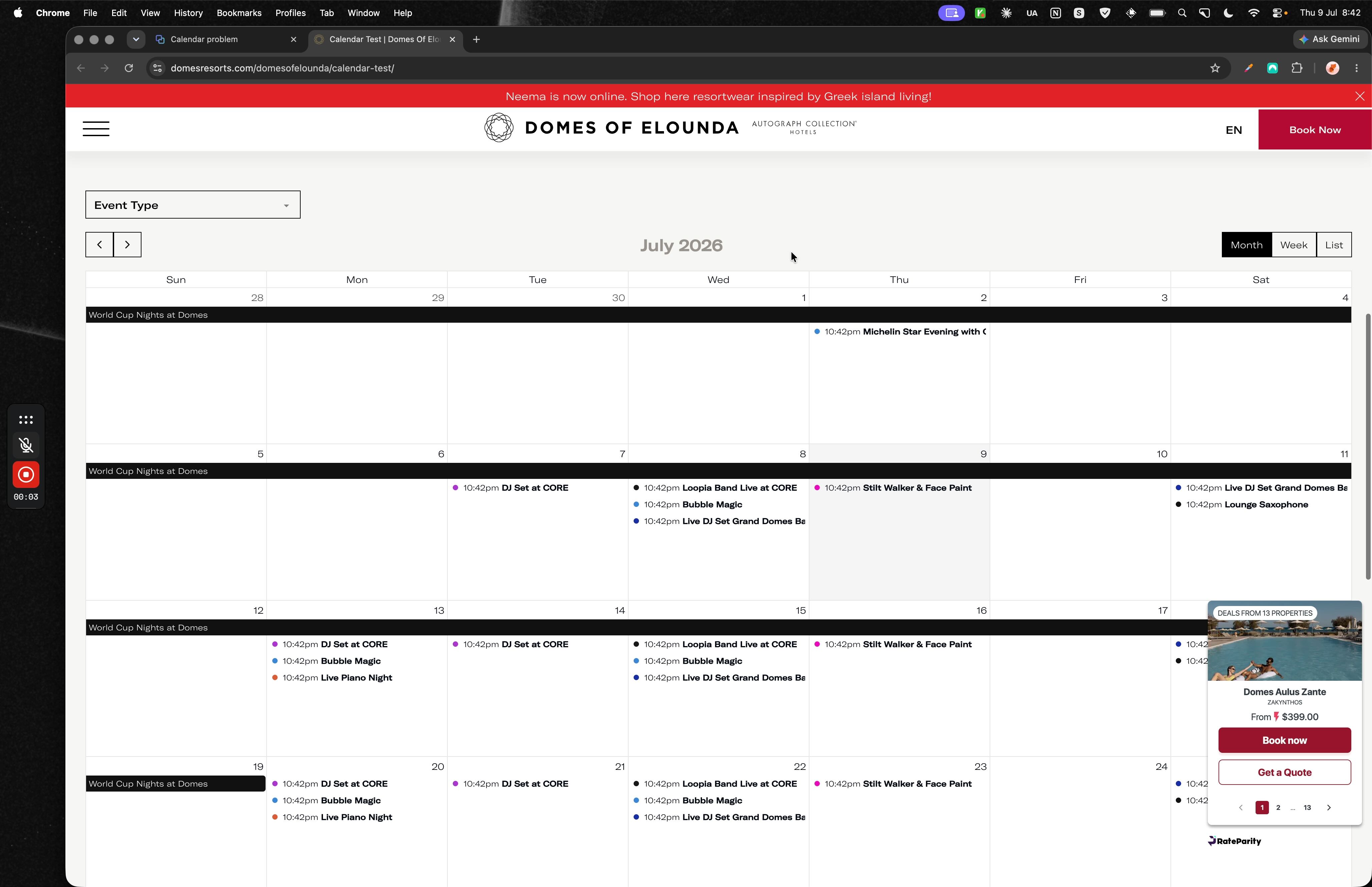This screenshot has height=887, width=1372.
Task: Go to previous deal with left chevron
Action: click(x=1241, y=808)
